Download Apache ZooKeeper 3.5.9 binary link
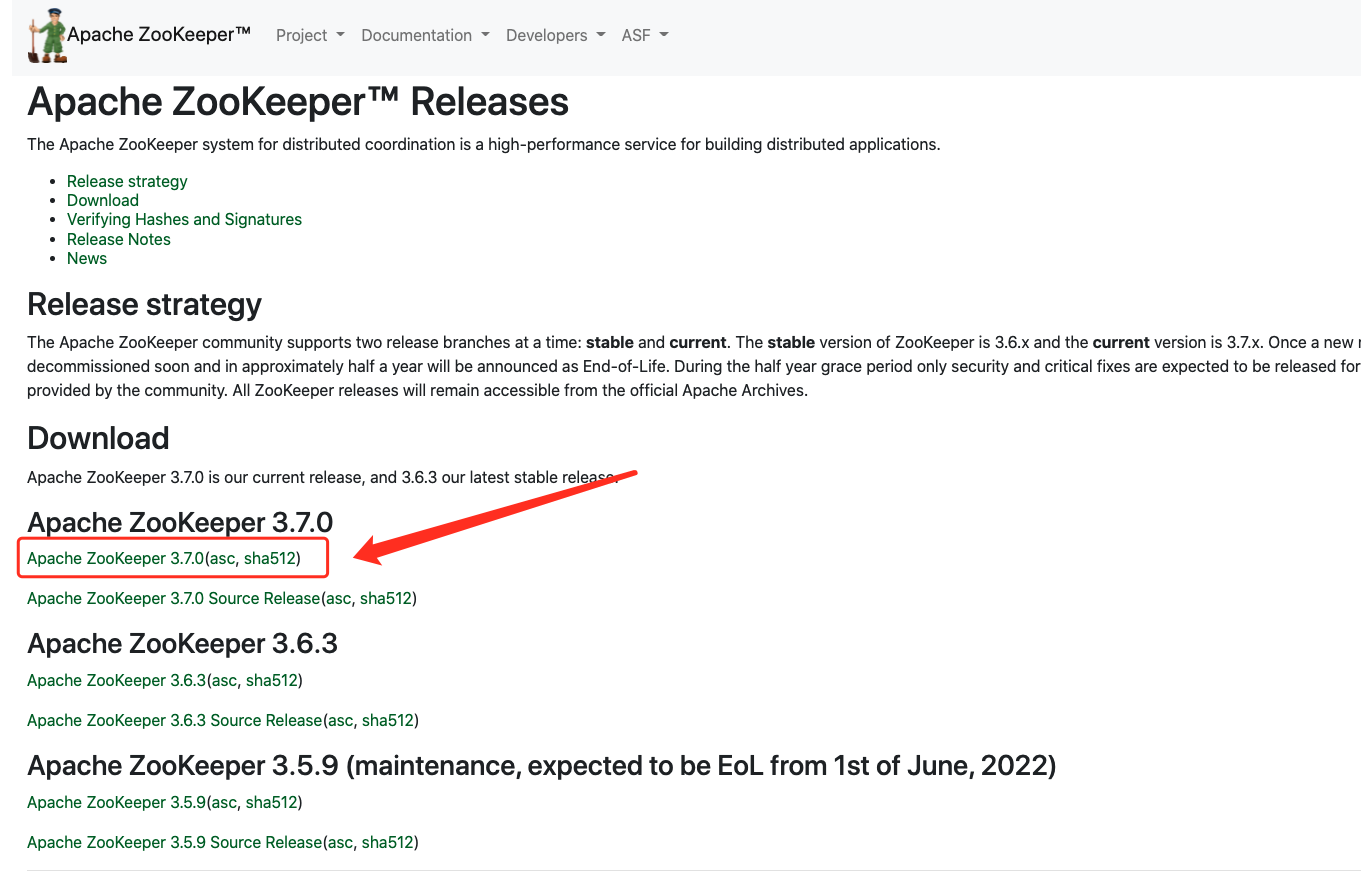 point(116,802)
